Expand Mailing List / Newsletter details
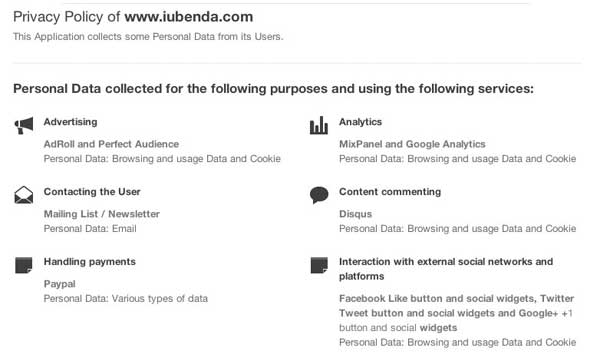Viewport: 600px width, 361px height. [102, 214]
